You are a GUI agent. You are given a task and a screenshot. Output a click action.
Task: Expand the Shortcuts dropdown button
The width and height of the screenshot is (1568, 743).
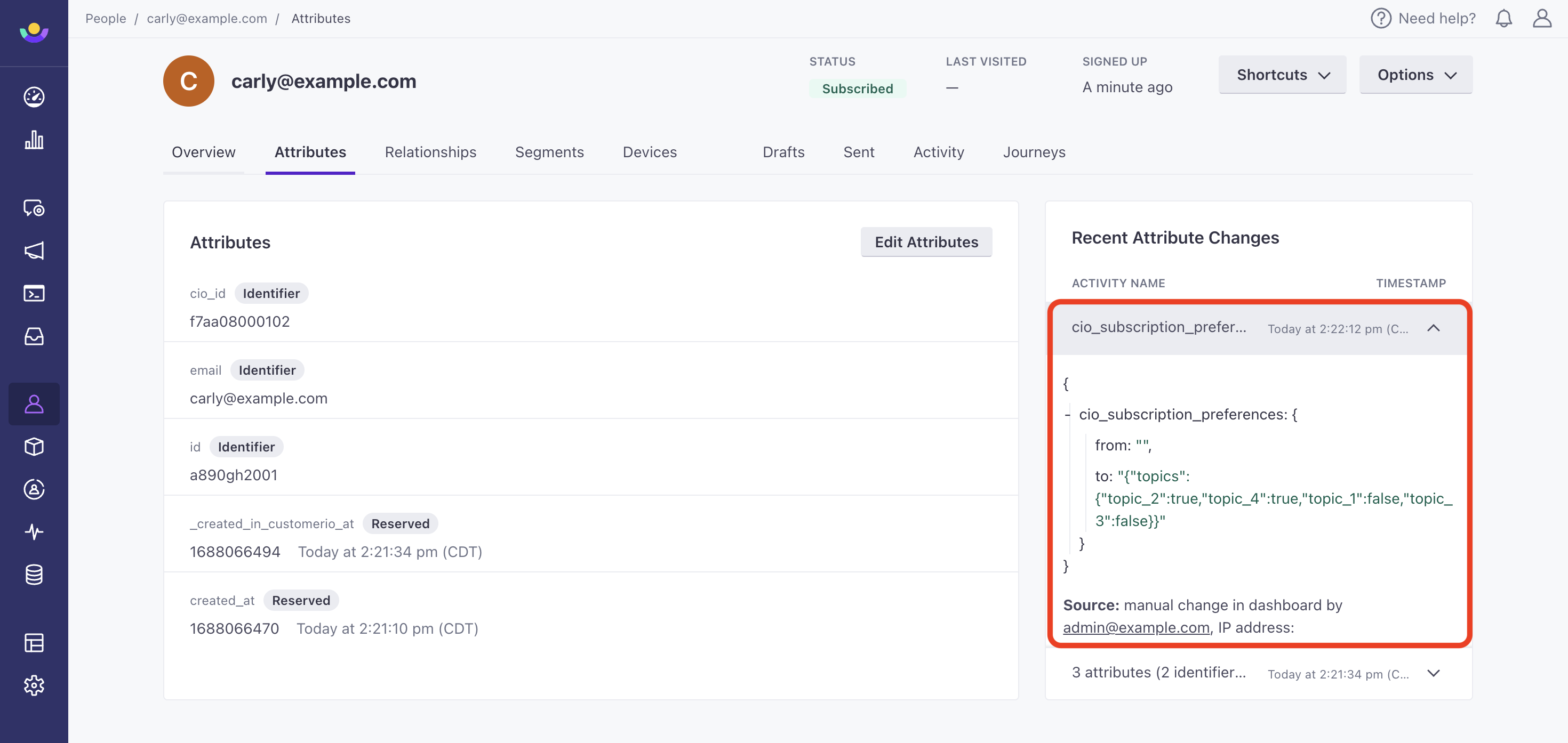click(x=1283, y=74)
